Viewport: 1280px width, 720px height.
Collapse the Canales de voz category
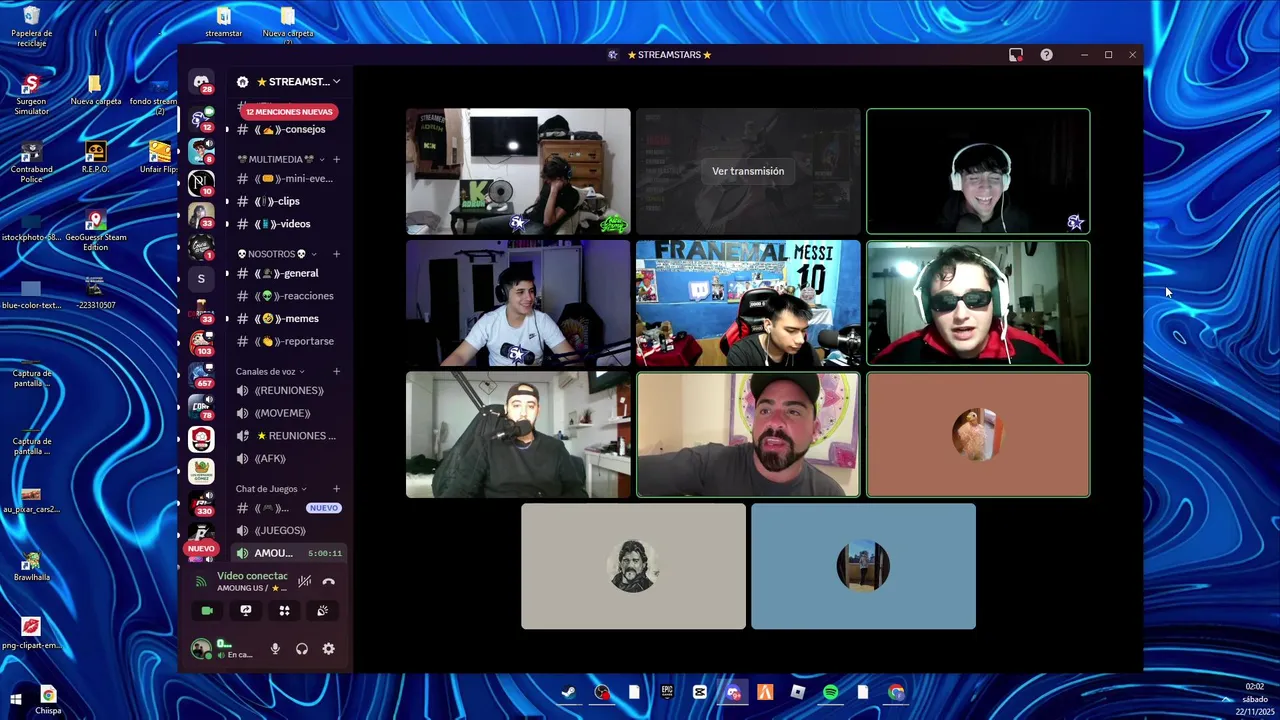coord(270,371)
